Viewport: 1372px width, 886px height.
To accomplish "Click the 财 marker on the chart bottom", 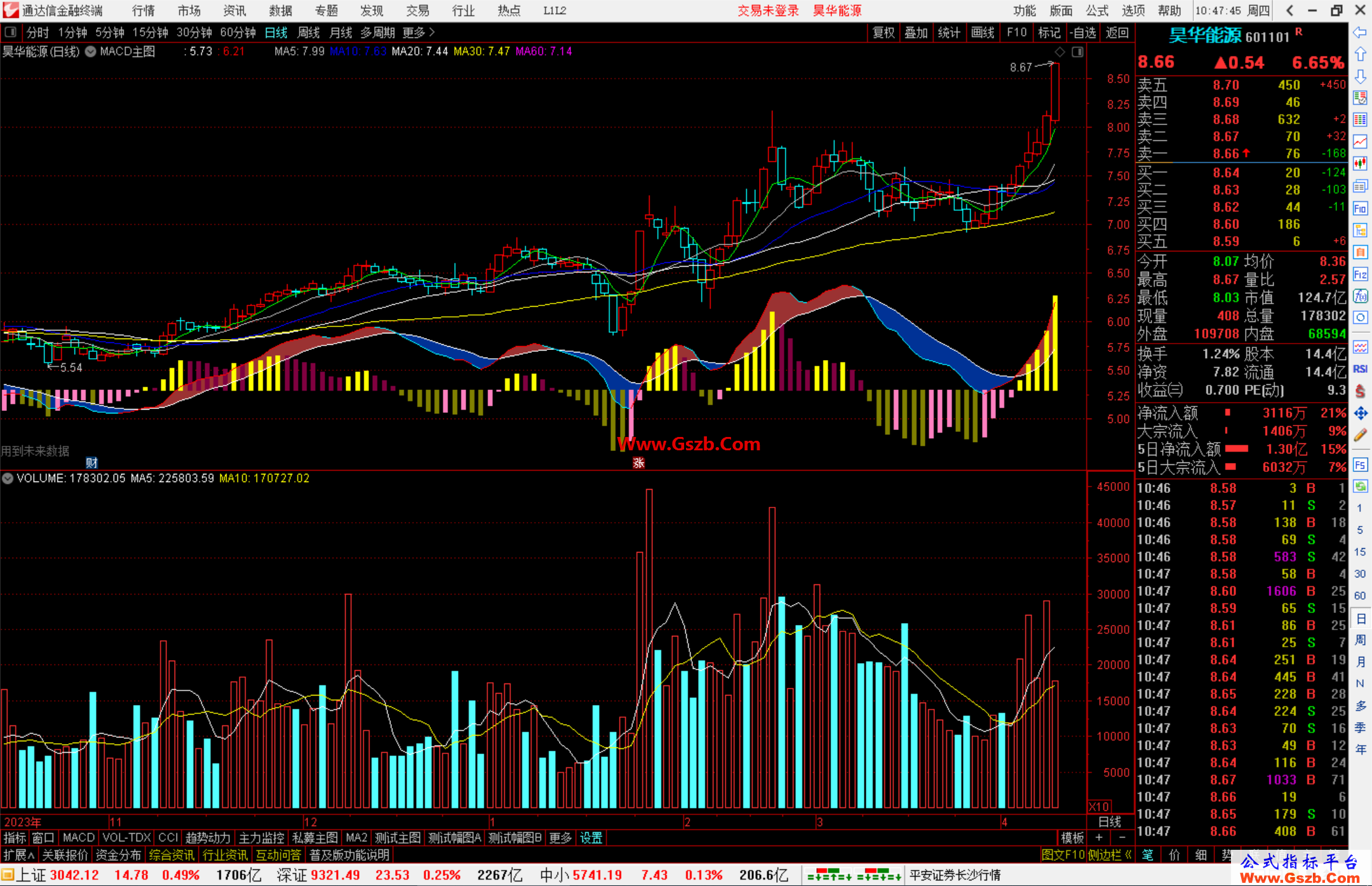I will [x=91, y=463].
